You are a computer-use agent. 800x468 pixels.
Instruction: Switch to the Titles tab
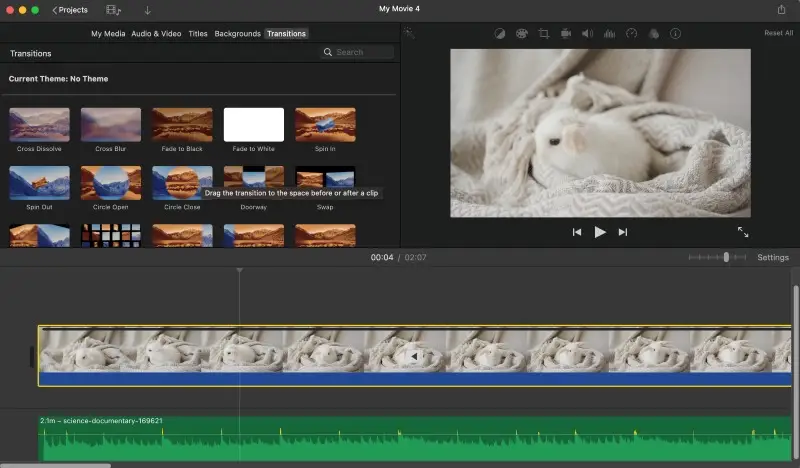point(198,33)
